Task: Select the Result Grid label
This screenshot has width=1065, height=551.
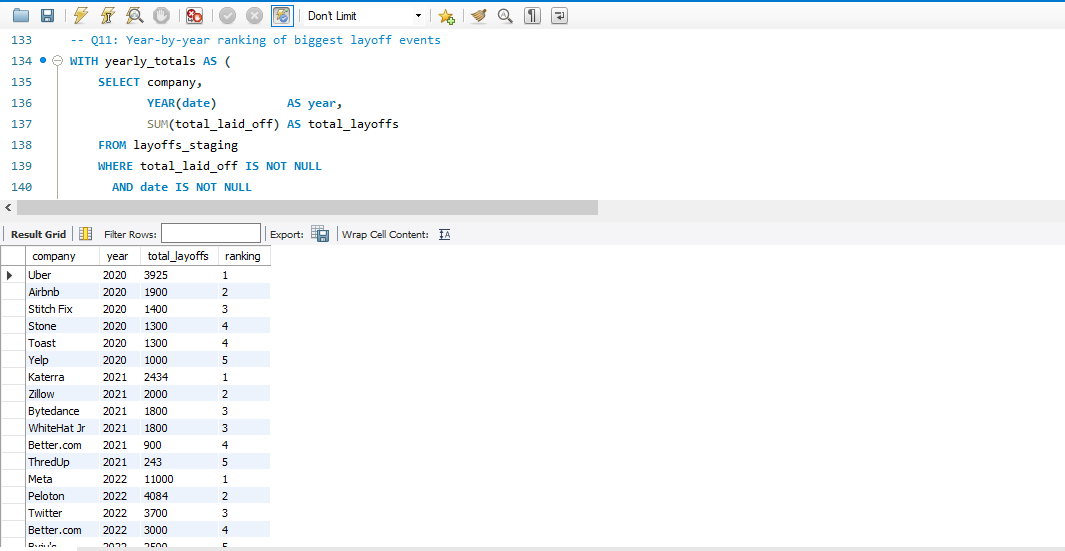Action: pos(38,234)
